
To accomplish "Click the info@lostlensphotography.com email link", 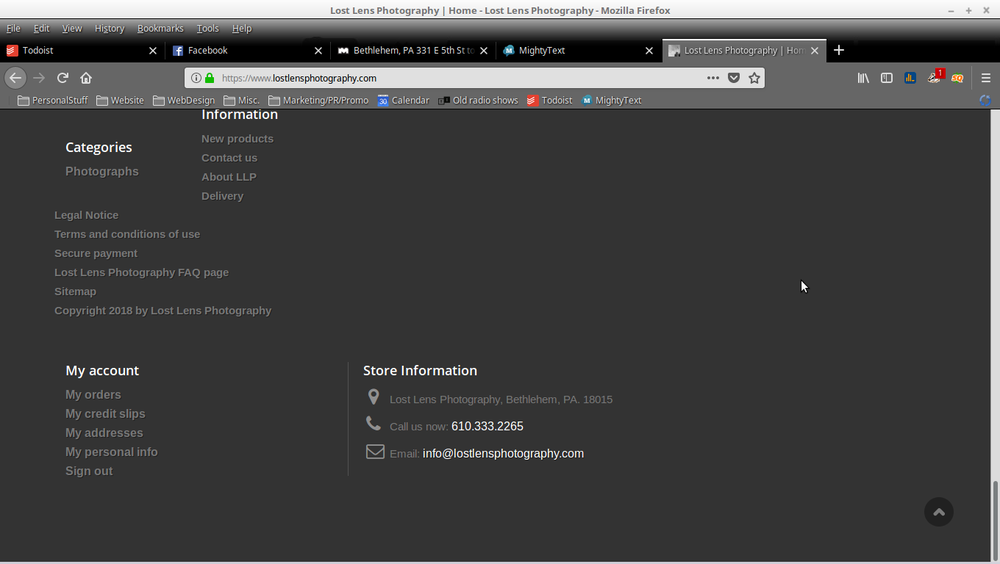I will 503,453.
